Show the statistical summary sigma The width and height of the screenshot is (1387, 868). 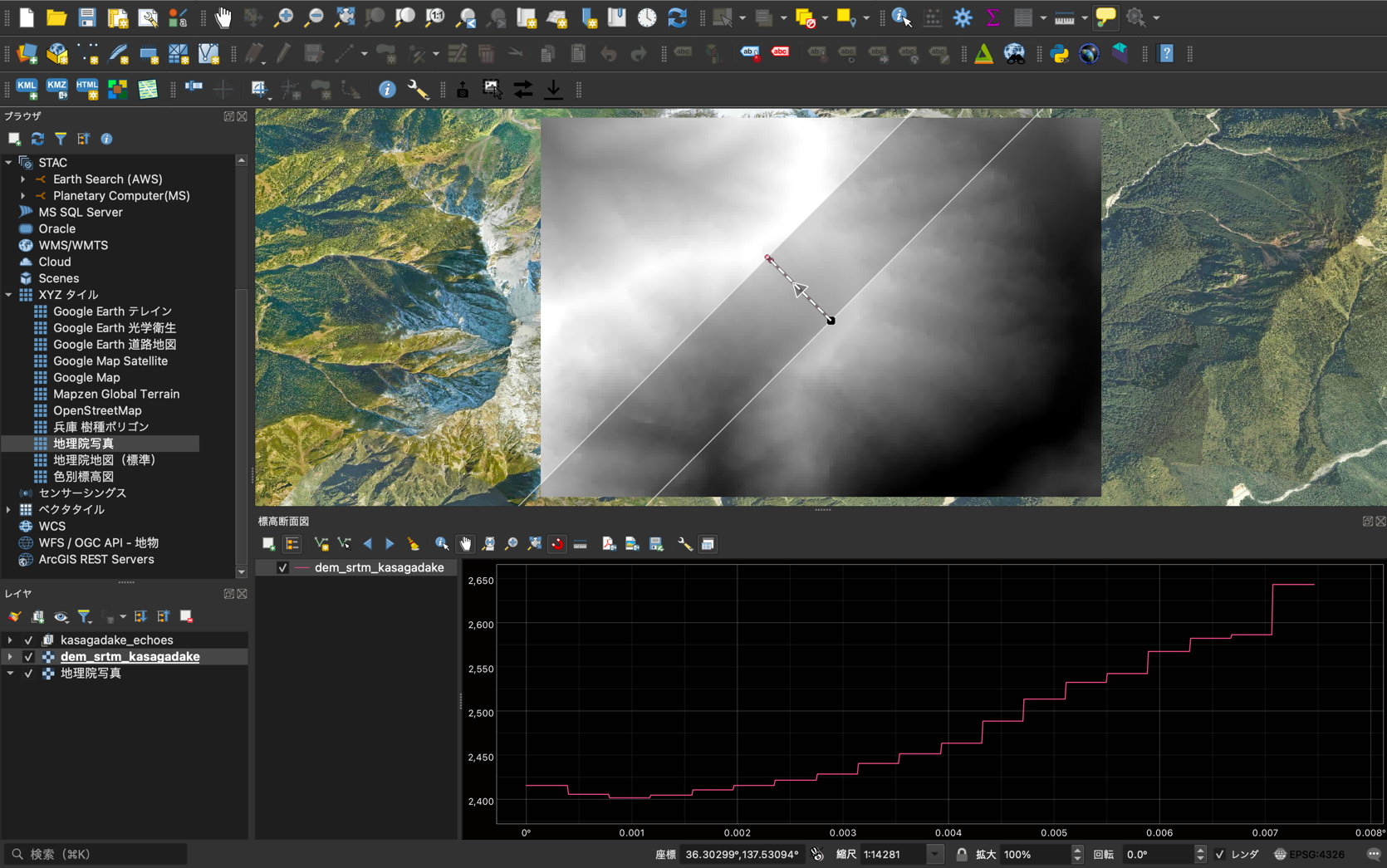coord(992,17)
